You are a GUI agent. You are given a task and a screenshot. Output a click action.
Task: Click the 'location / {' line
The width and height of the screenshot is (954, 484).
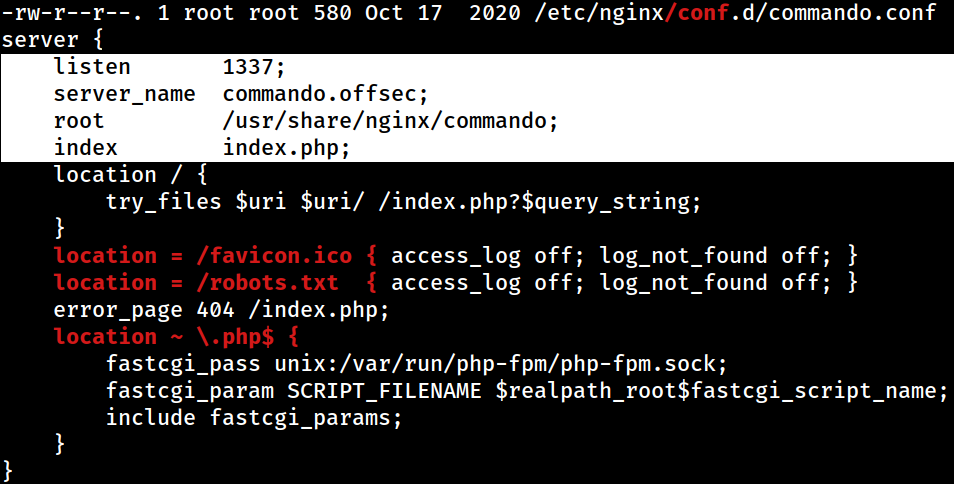(130, 175)
